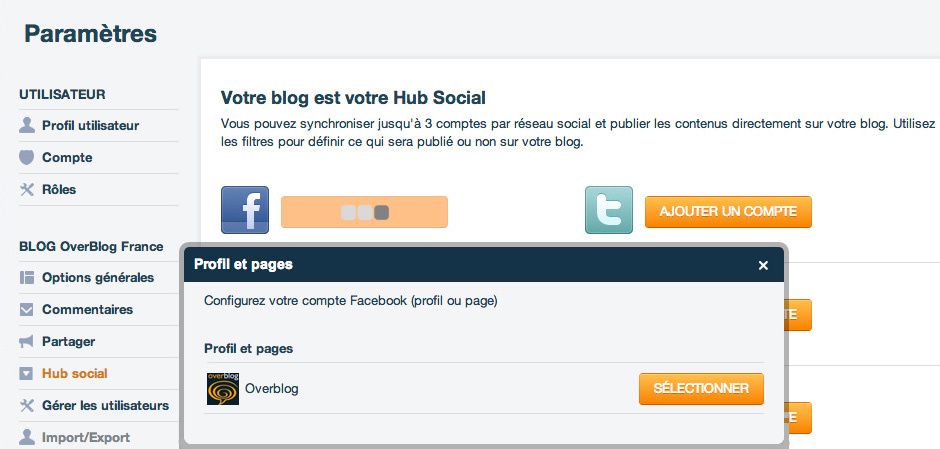Screen dimensions: 940x449
Task: Click the Twitter bird icon
Action: (x=608, y=210)
